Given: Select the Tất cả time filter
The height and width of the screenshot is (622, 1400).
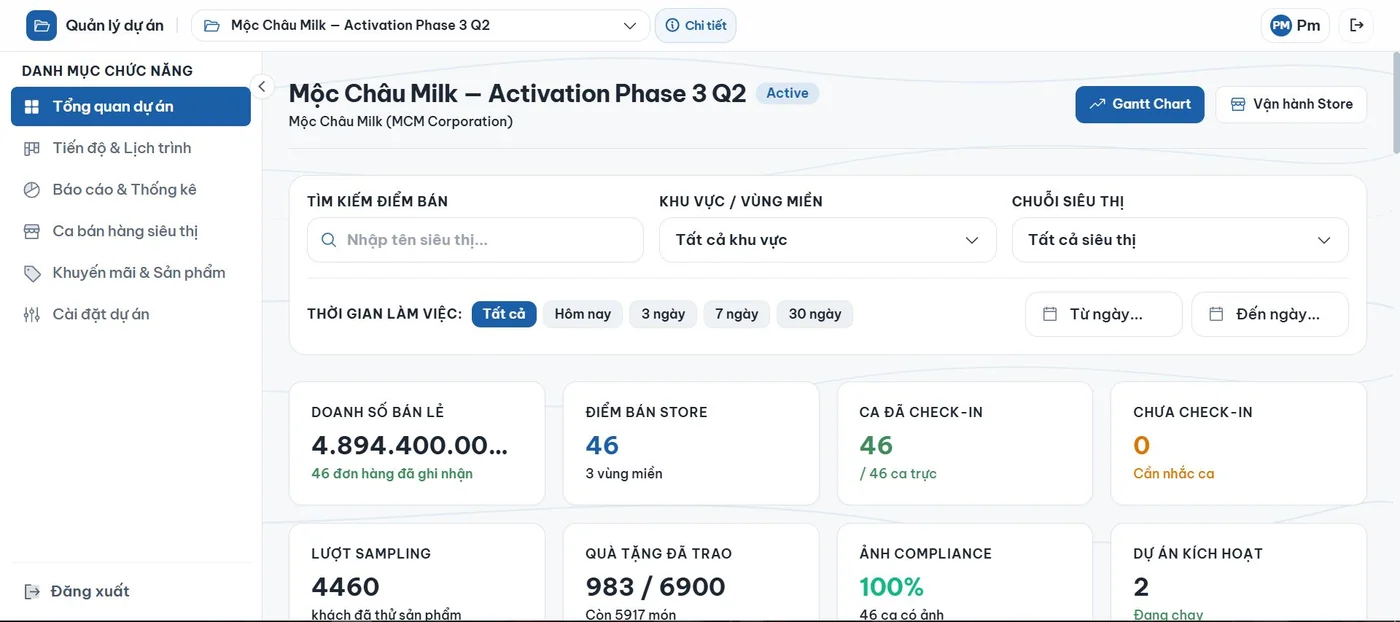Looking at the screenshot, I should coord(504,314).
